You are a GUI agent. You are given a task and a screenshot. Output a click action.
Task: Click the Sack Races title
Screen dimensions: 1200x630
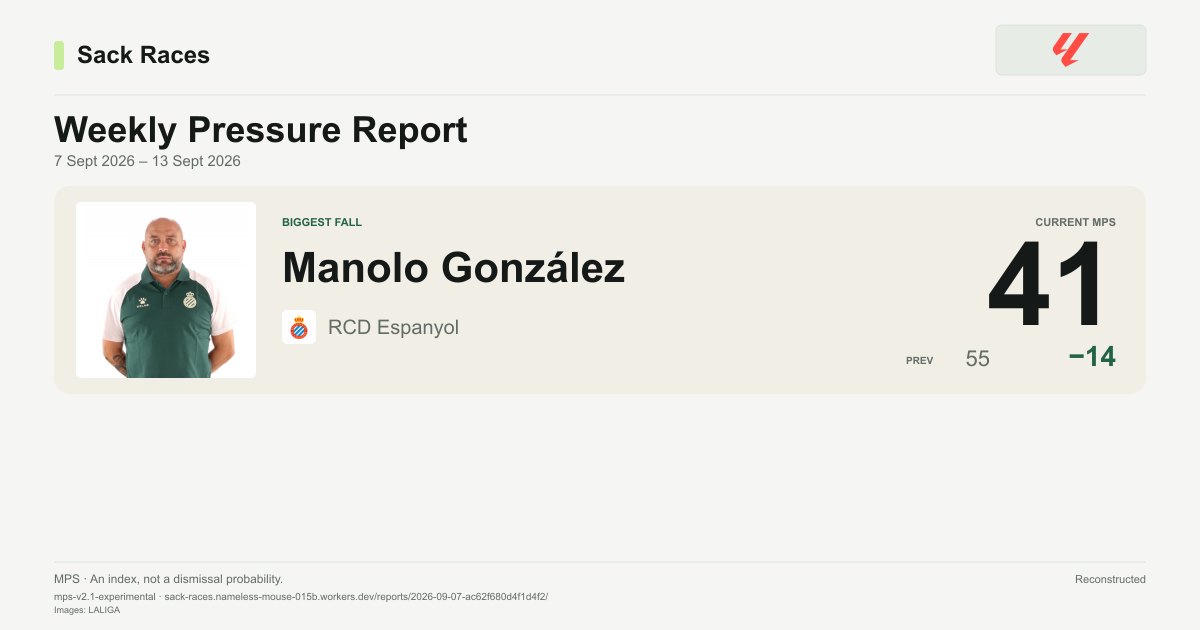point(143,55)
